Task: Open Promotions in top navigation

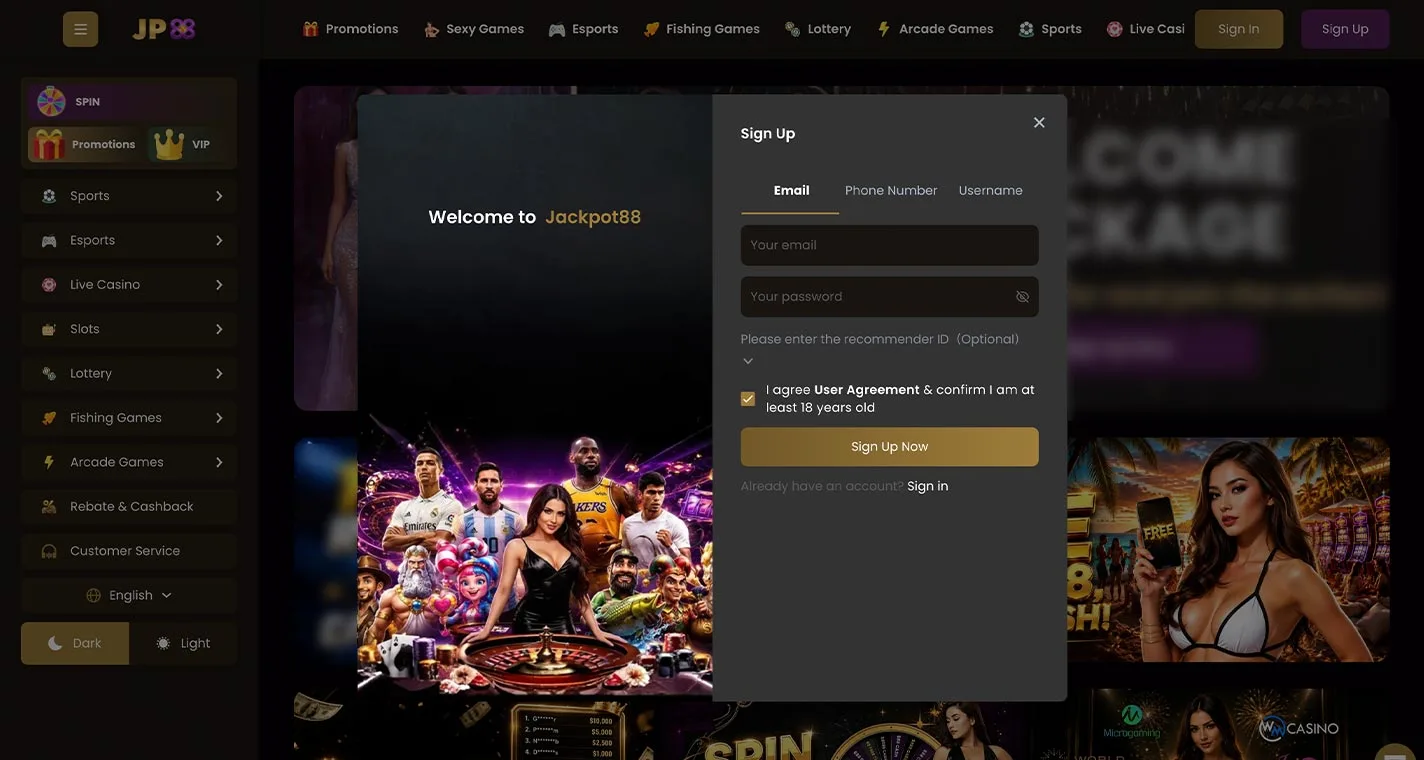Action: [350, 29]
